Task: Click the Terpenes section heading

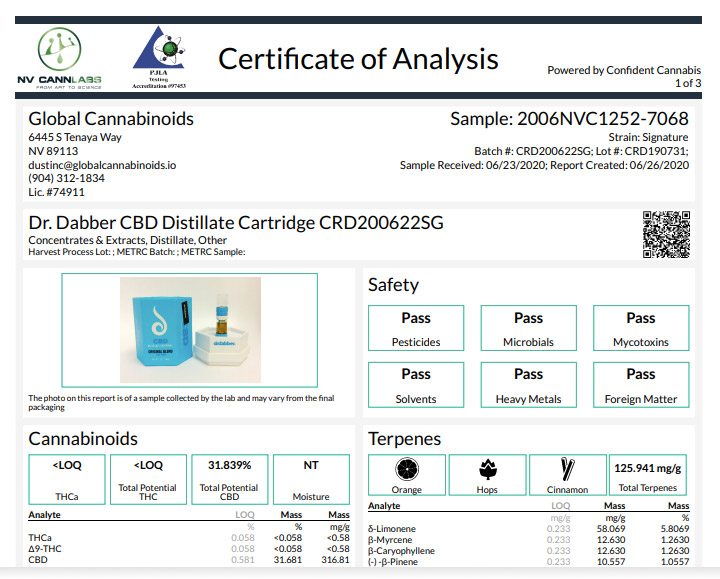Action: [x=405, y=439]
